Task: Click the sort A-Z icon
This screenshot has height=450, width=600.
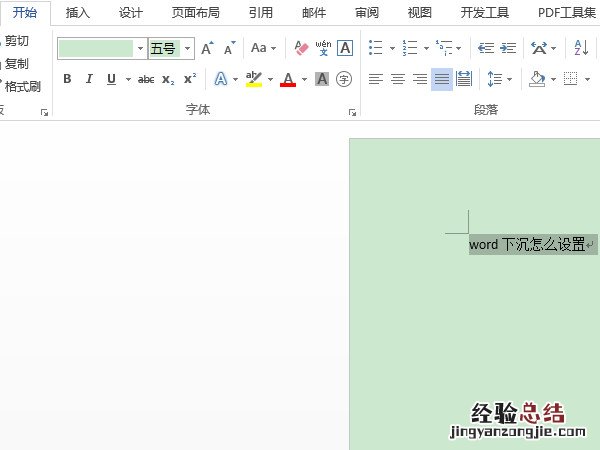Action: (581, 48)
